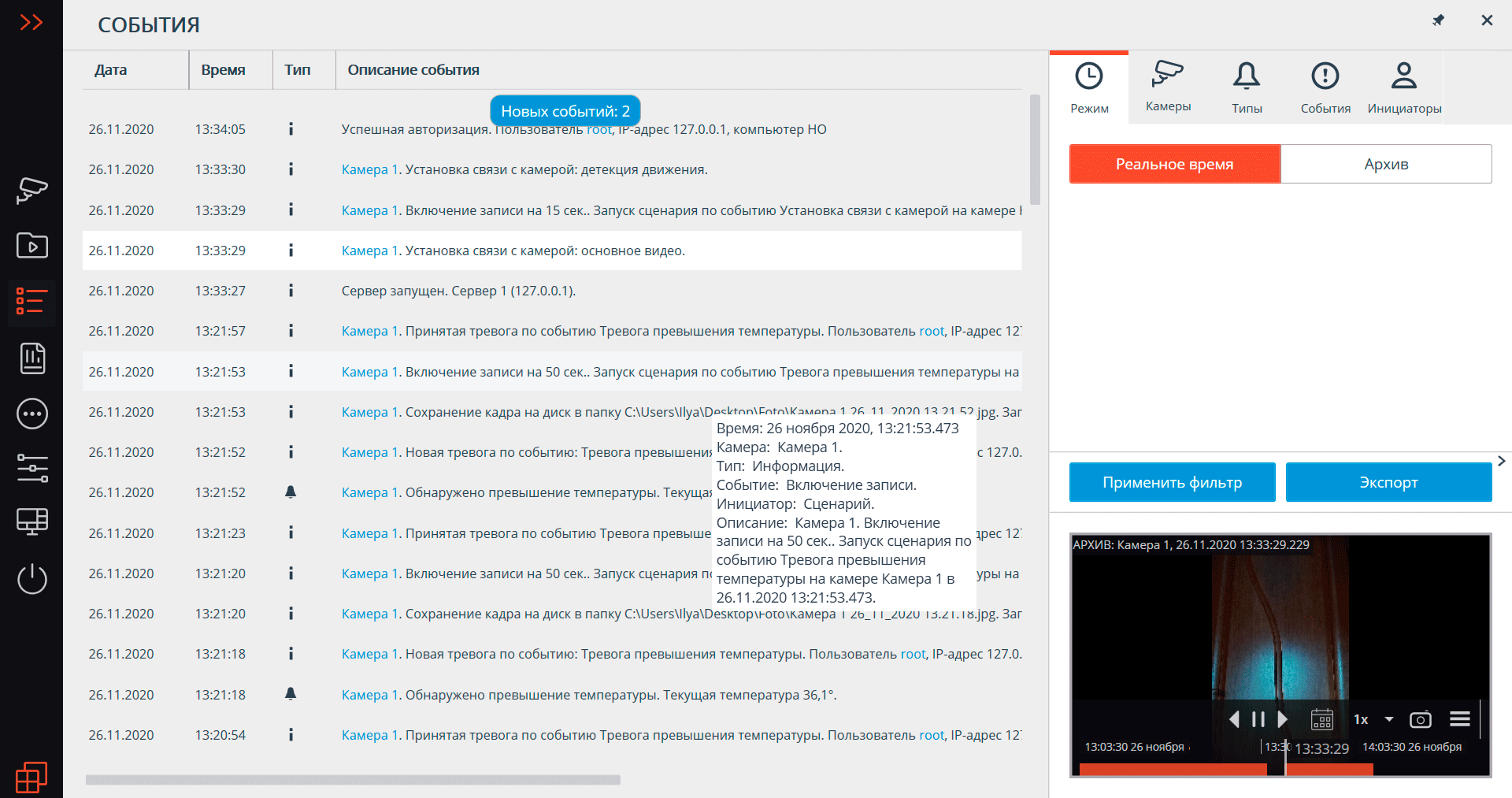Select the Обнаружено превышение температуры 36,1° row
The height and width of the screenshot is (798, 1512).
pos(552,694)
